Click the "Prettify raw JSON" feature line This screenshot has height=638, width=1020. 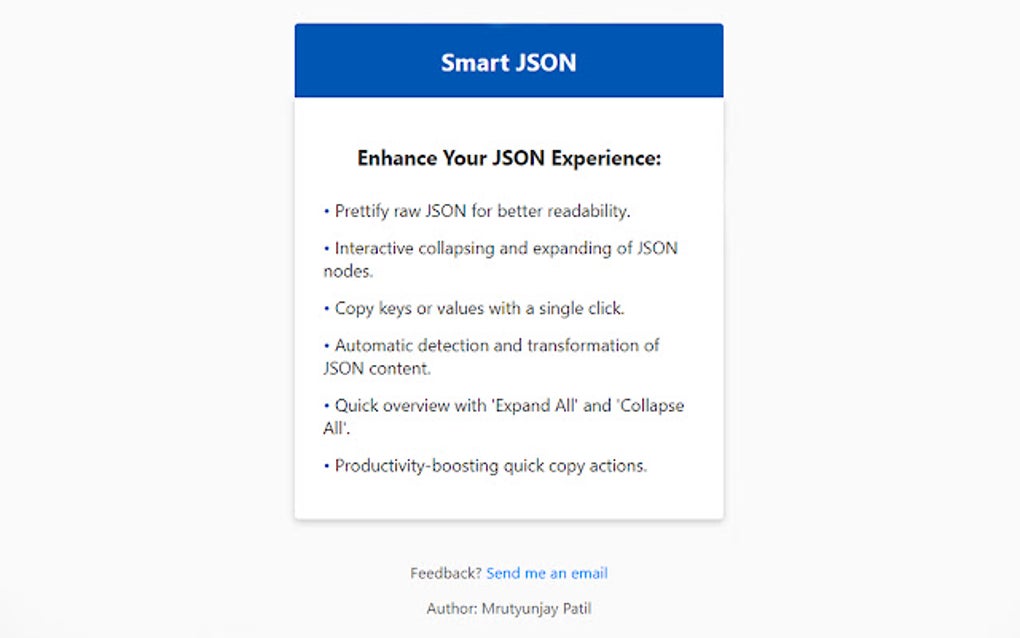[x=482, y=211]
